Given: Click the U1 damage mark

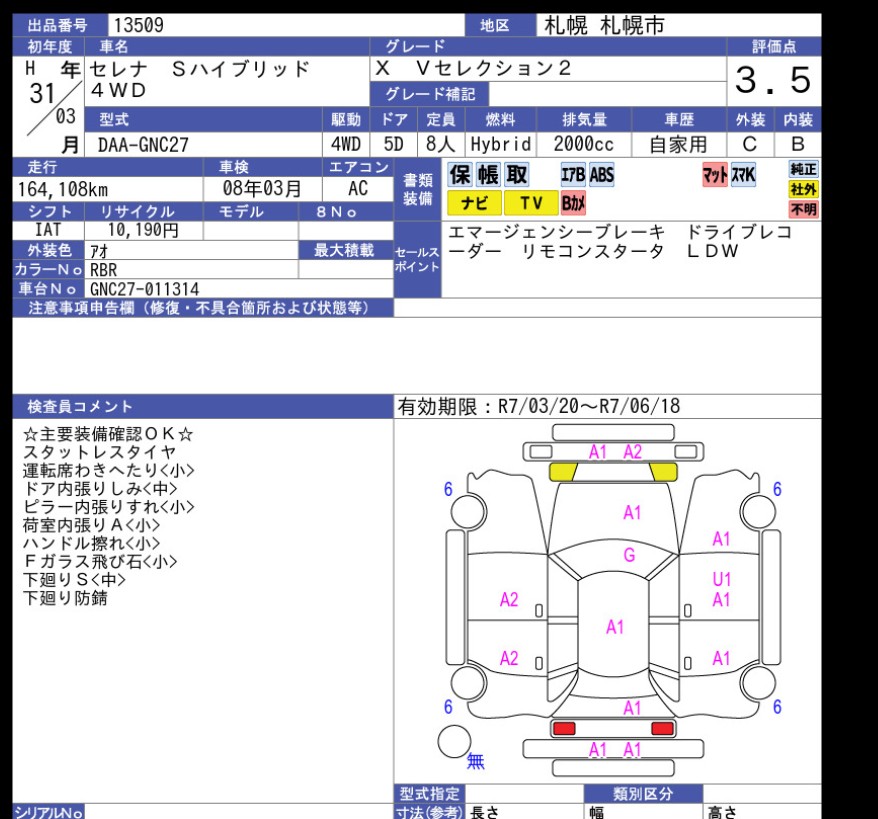Looking at the screenshot, I should [722, 579].
